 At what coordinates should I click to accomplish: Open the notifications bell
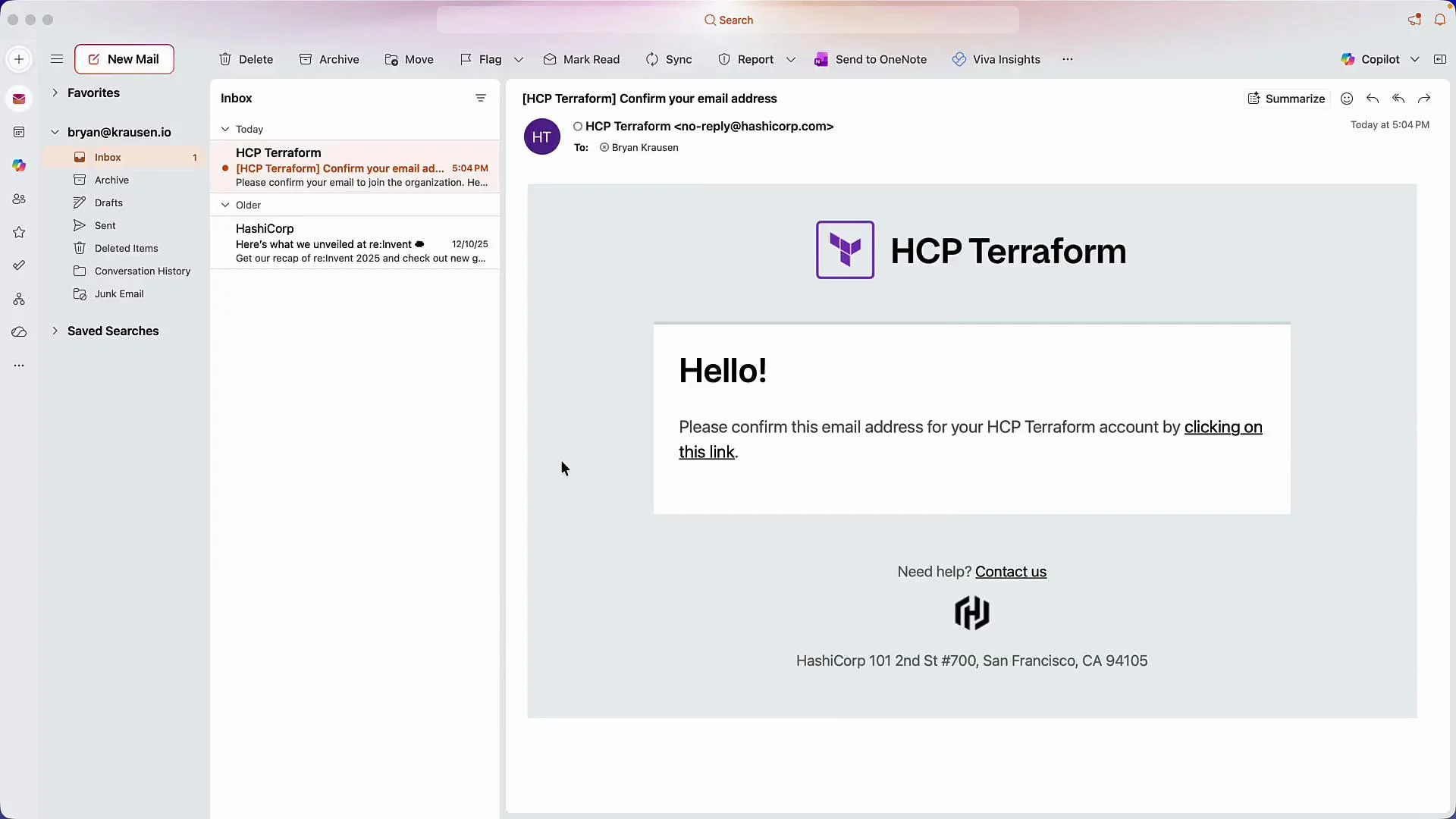[1440, 20]
